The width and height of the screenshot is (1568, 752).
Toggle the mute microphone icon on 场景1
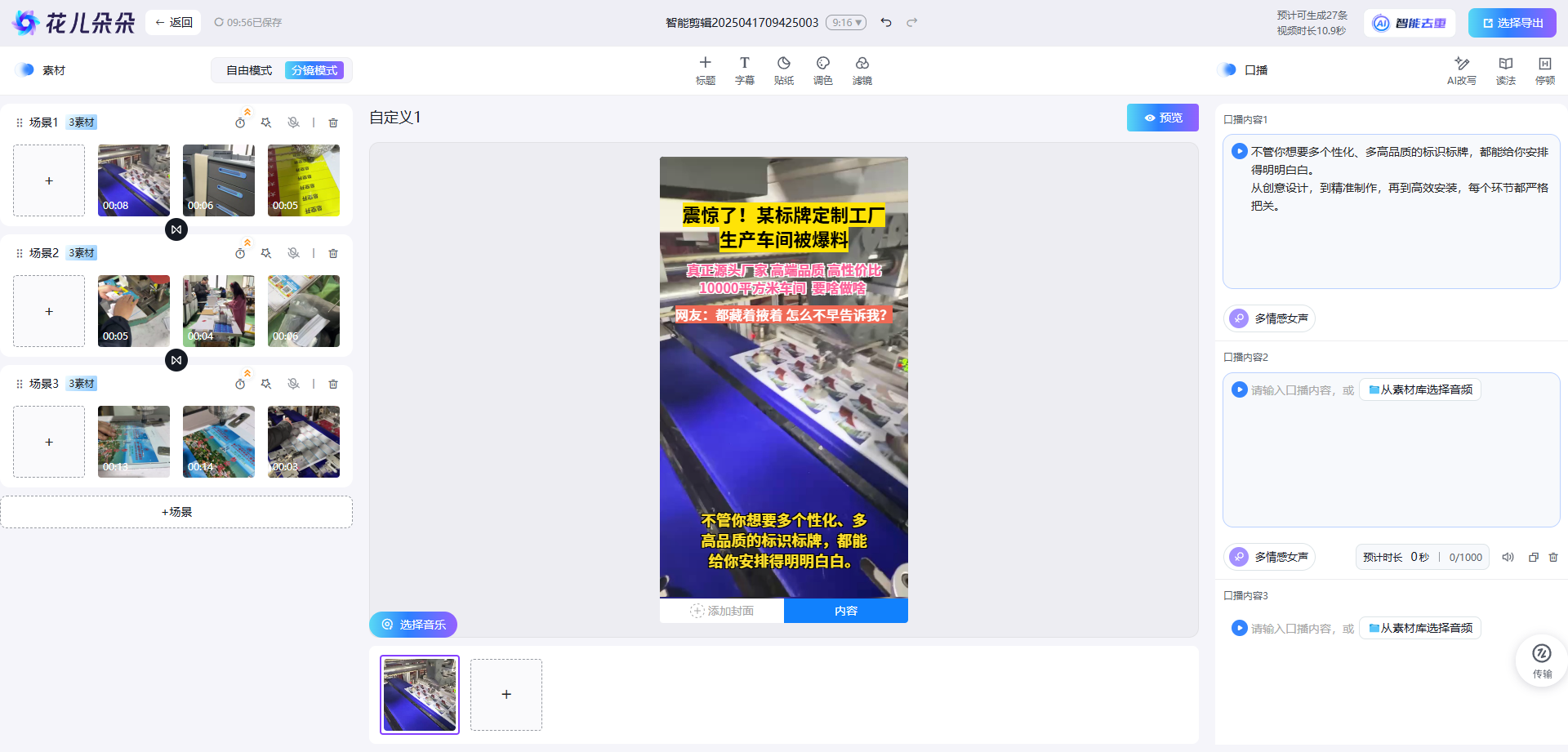(x=293, y=122)
